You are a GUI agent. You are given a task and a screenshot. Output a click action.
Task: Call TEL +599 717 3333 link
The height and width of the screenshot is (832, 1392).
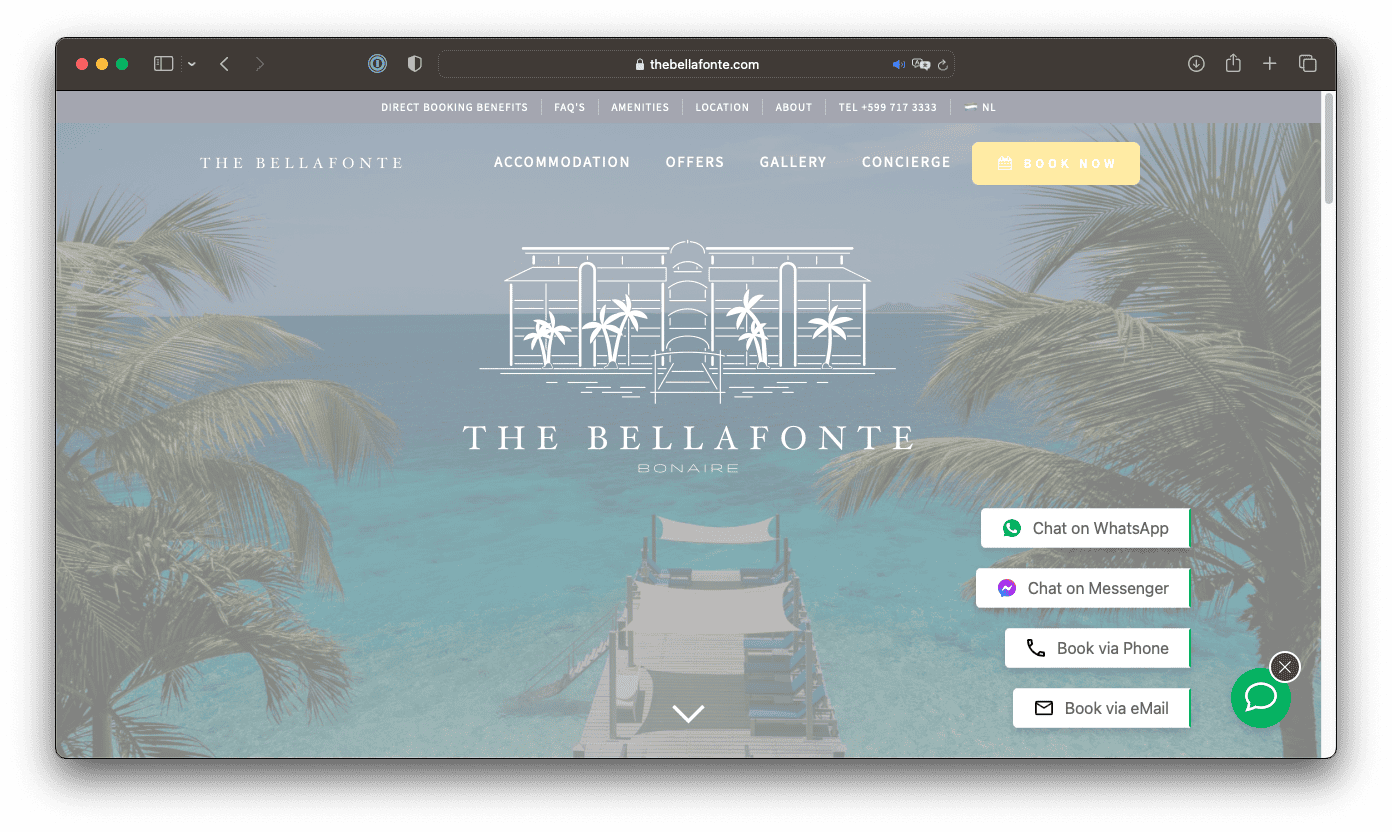[x=888, y=107]
